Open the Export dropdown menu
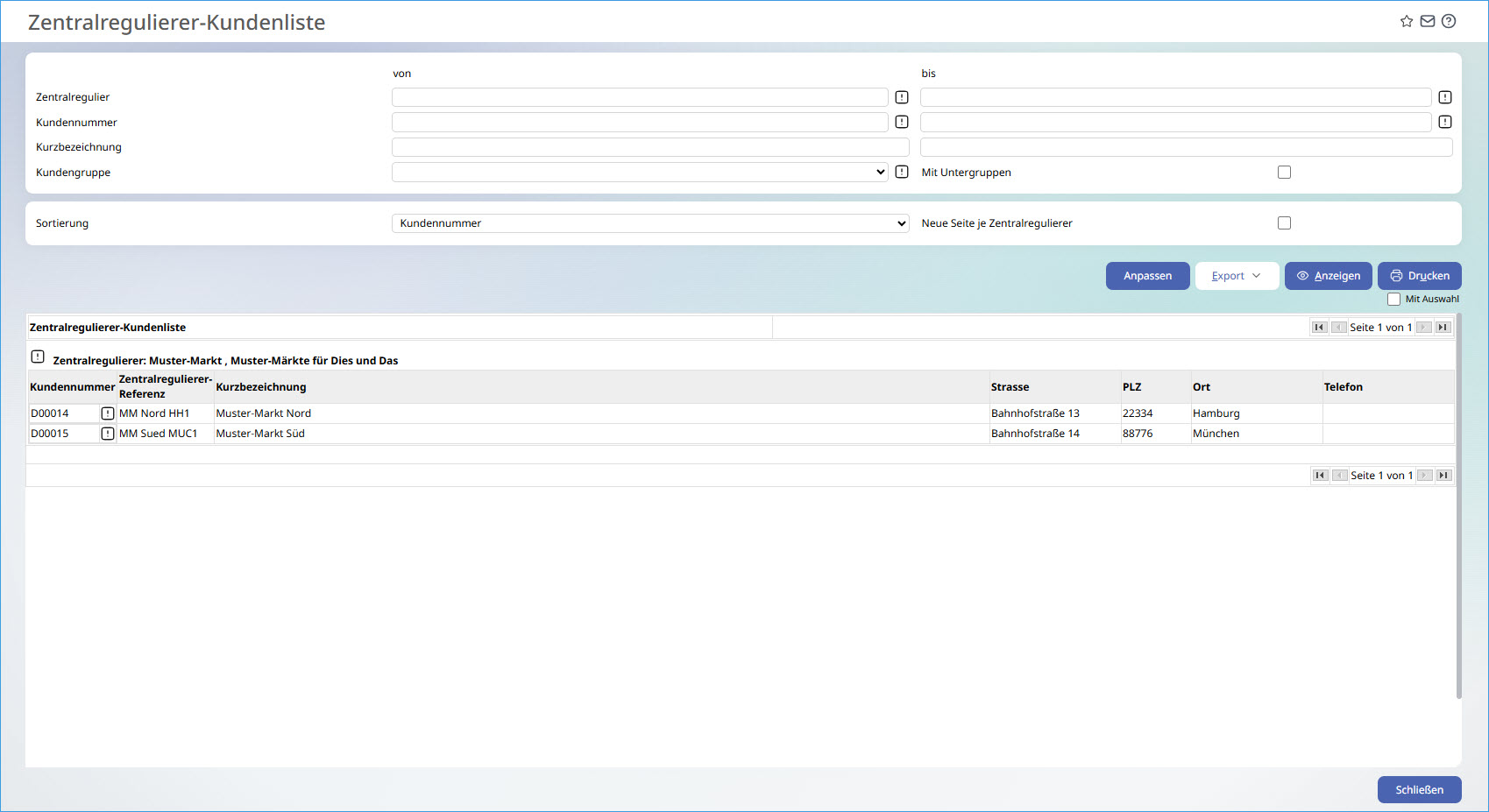 tap(1237, 276)
